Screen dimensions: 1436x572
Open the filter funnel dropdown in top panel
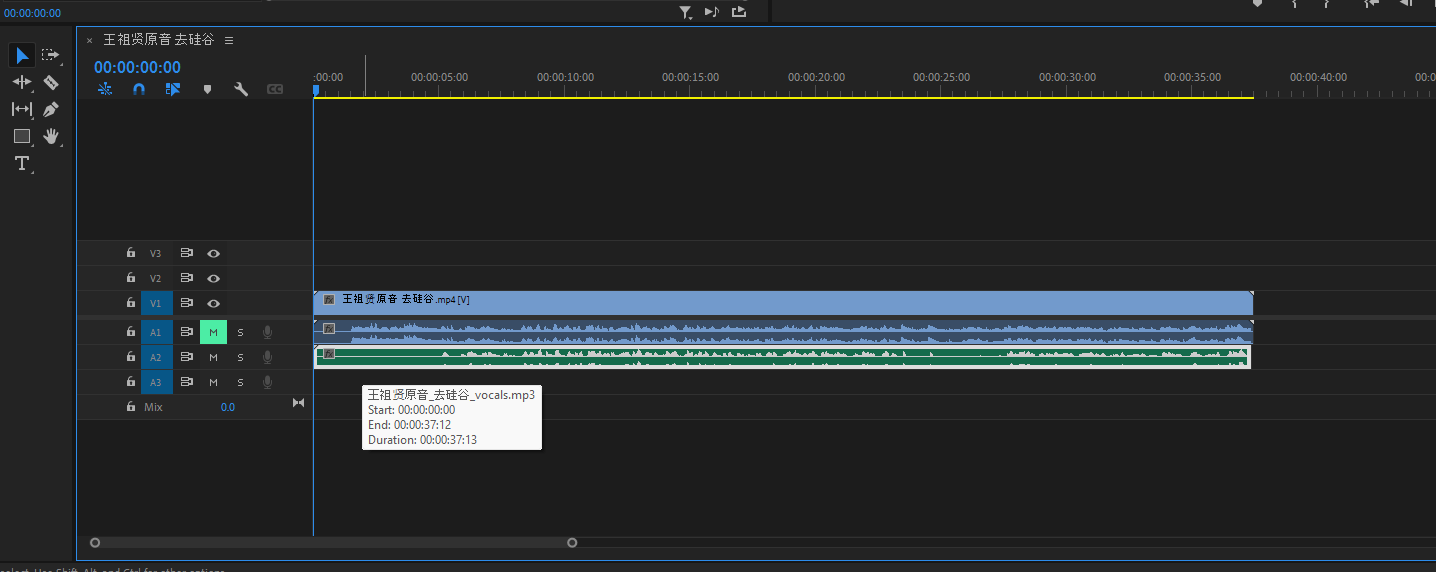pyautogui.click(x=686, y=12)
